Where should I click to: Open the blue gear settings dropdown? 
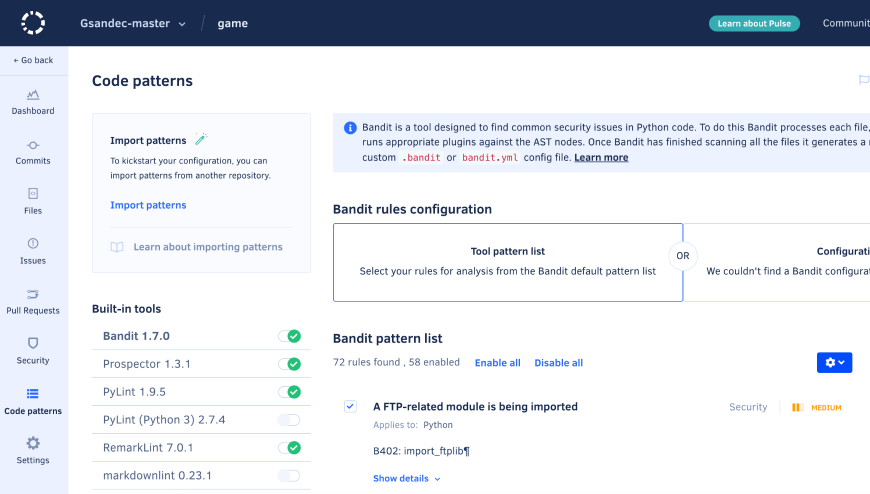coord(834,362)
